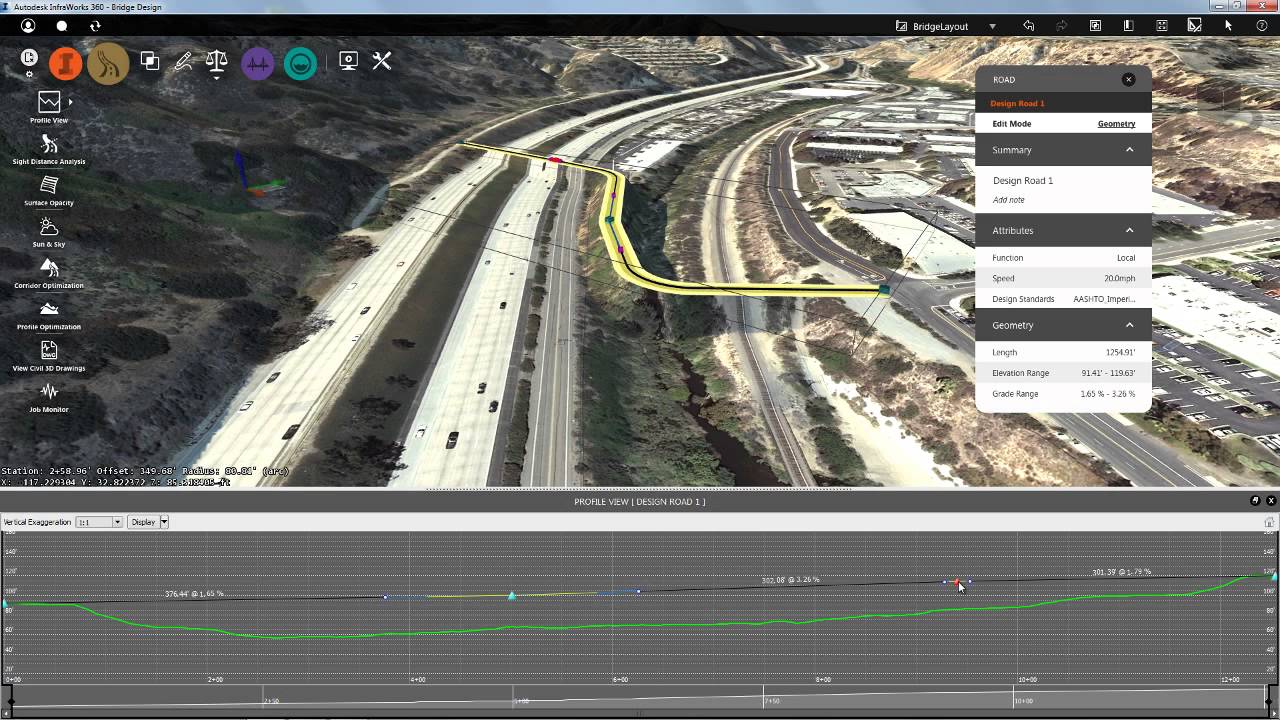Viewport: 1280px width, 720px height.
Task: Open the model document icon at top left
Action: pos(29,58)
